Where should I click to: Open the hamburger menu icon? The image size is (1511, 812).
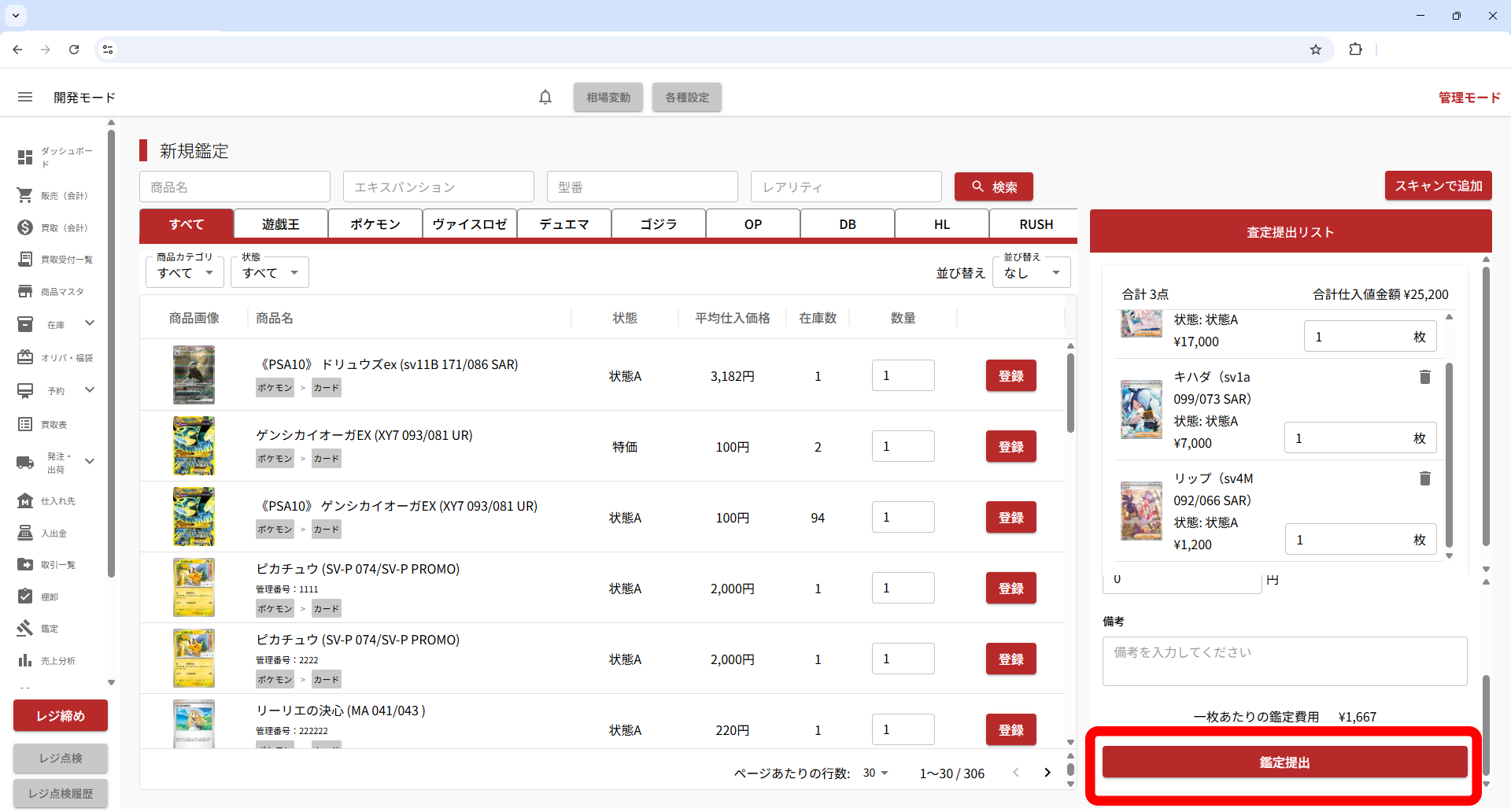tap(25, 98)
